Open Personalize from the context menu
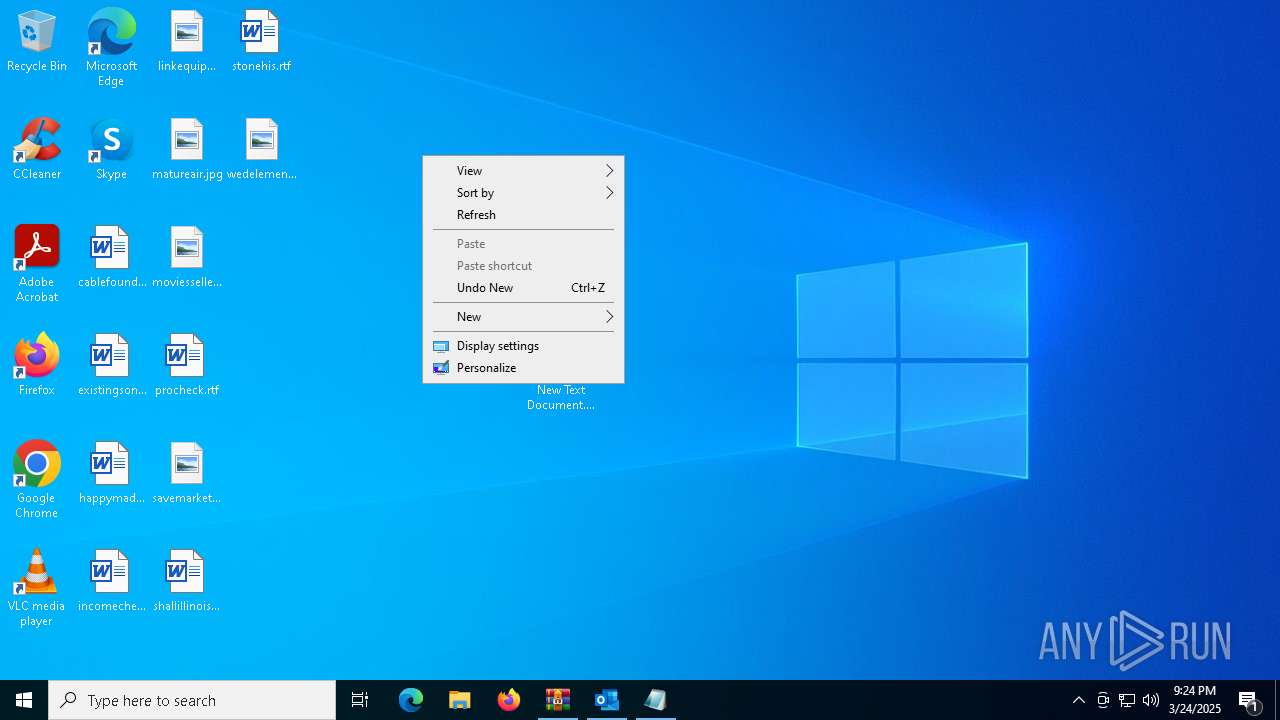The width and height of the screenshot is (1280, 720). 523,368
